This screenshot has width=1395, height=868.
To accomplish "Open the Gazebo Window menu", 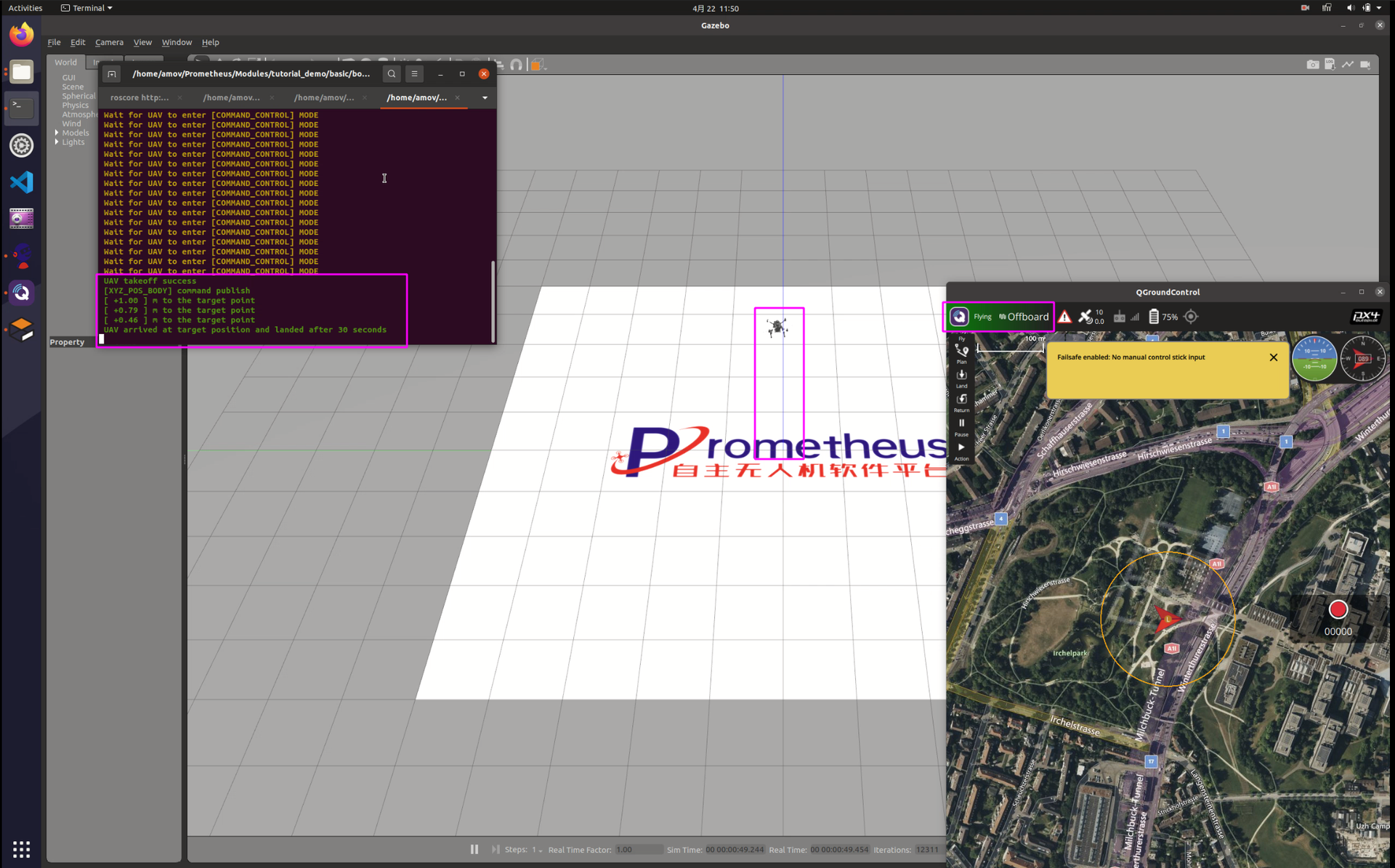I will pos(177,42).
